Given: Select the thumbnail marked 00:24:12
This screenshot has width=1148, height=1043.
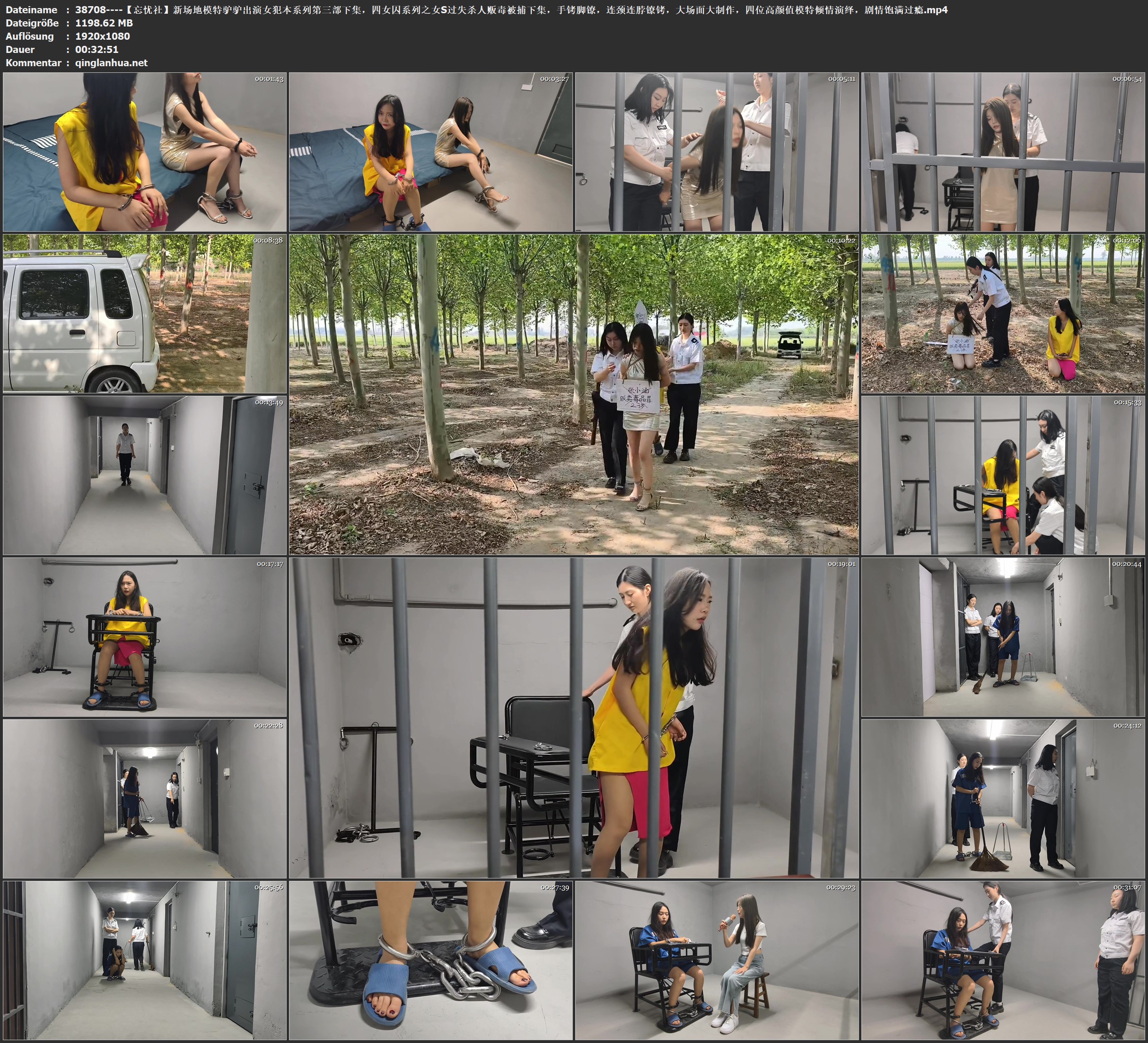Looking at the screenshot, I should pos(1003,798).
